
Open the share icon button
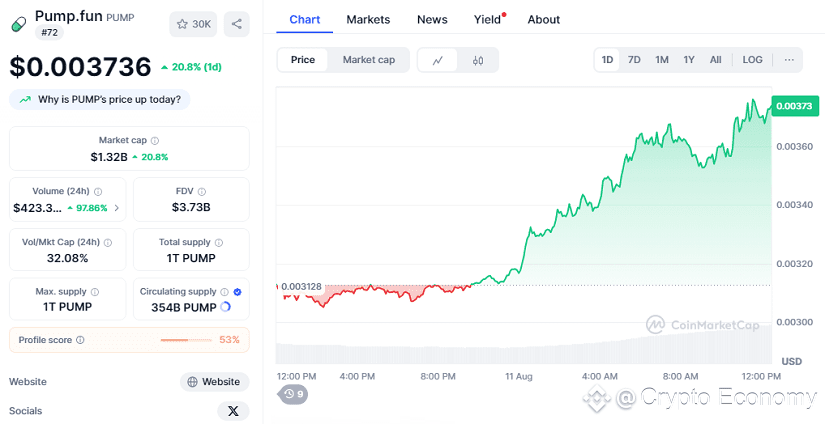pos(236,24)
